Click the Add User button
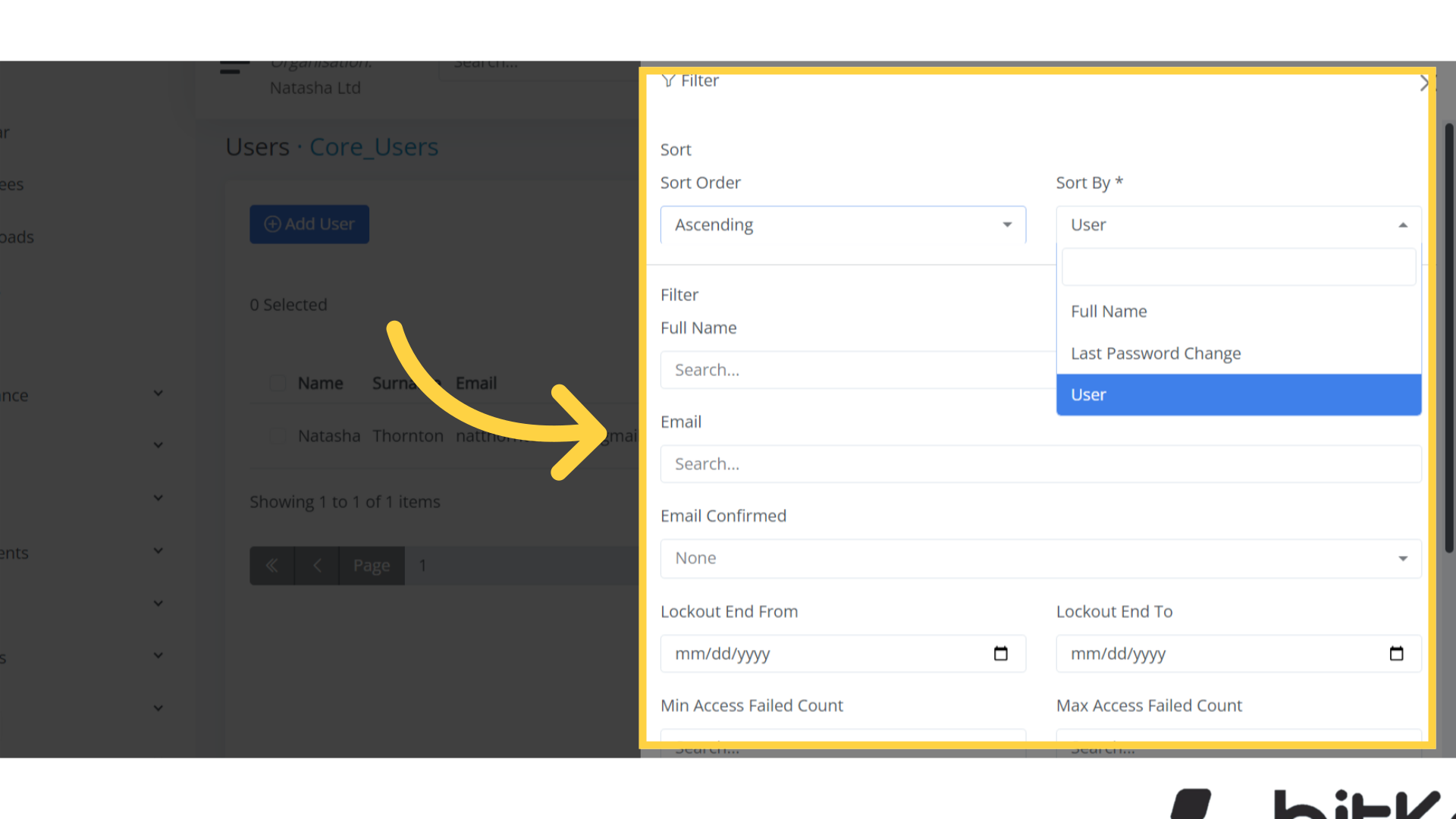 point(309,224)
